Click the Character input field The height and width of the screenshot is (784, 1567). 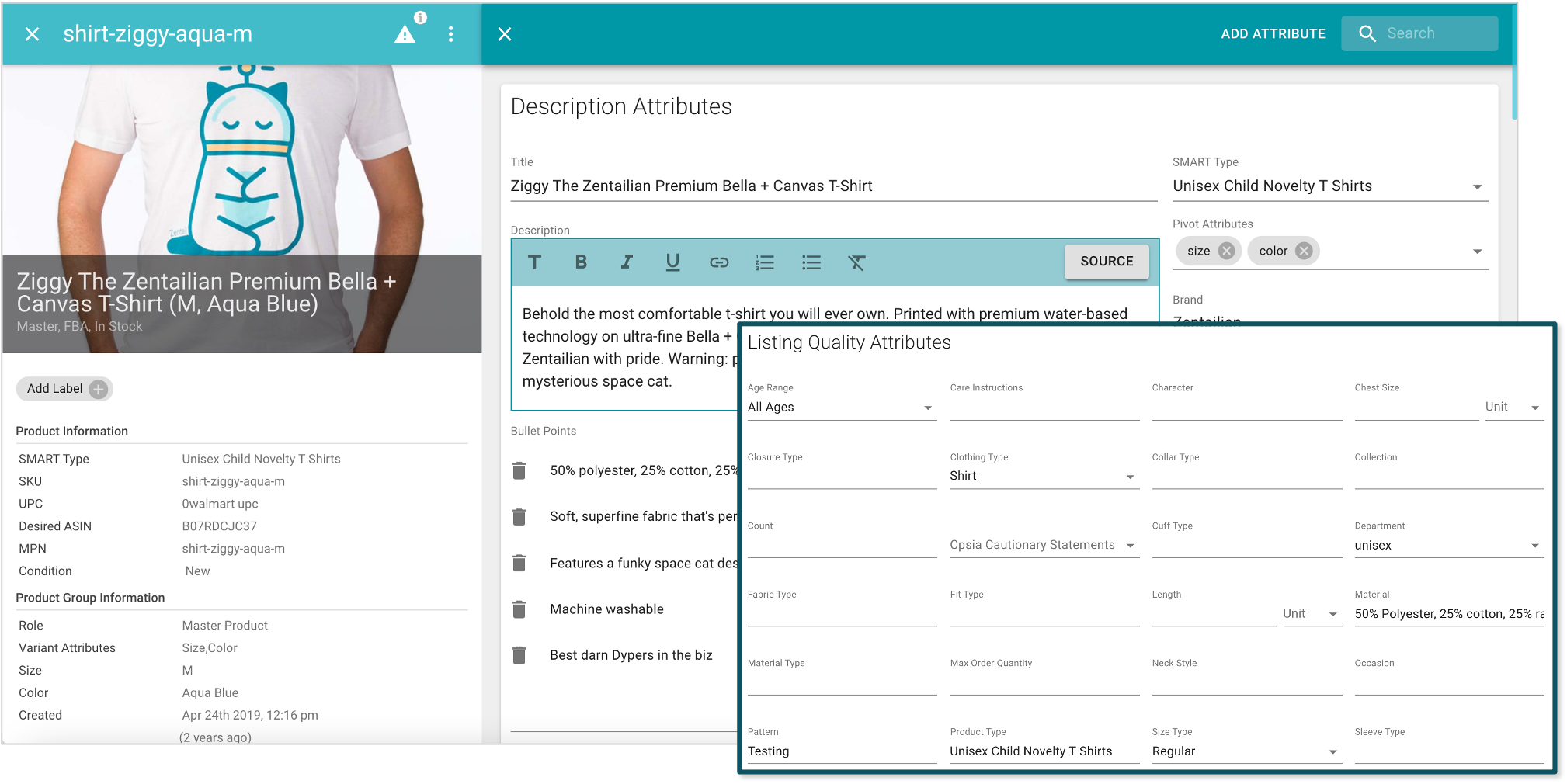click(1246, 408)
